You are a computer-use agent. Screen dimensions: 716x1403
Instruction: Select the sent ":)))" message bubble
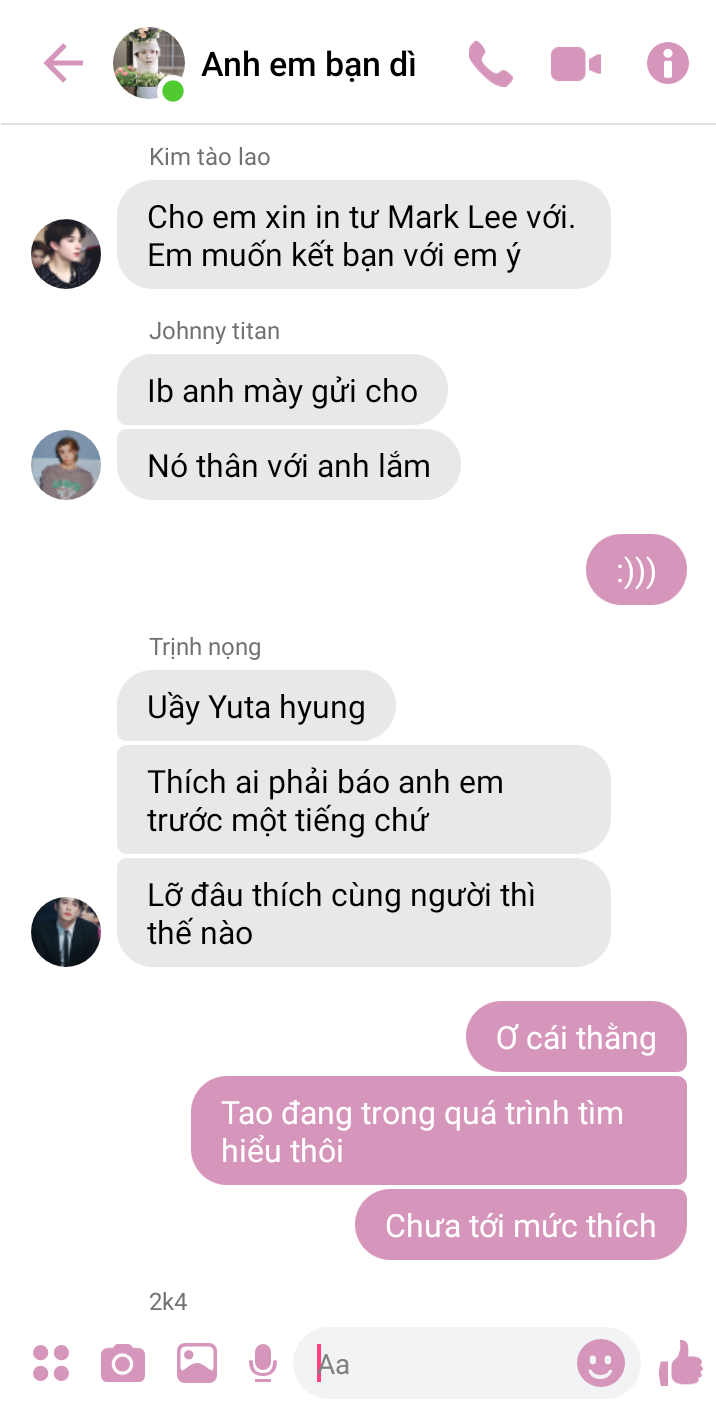[636, 570]
